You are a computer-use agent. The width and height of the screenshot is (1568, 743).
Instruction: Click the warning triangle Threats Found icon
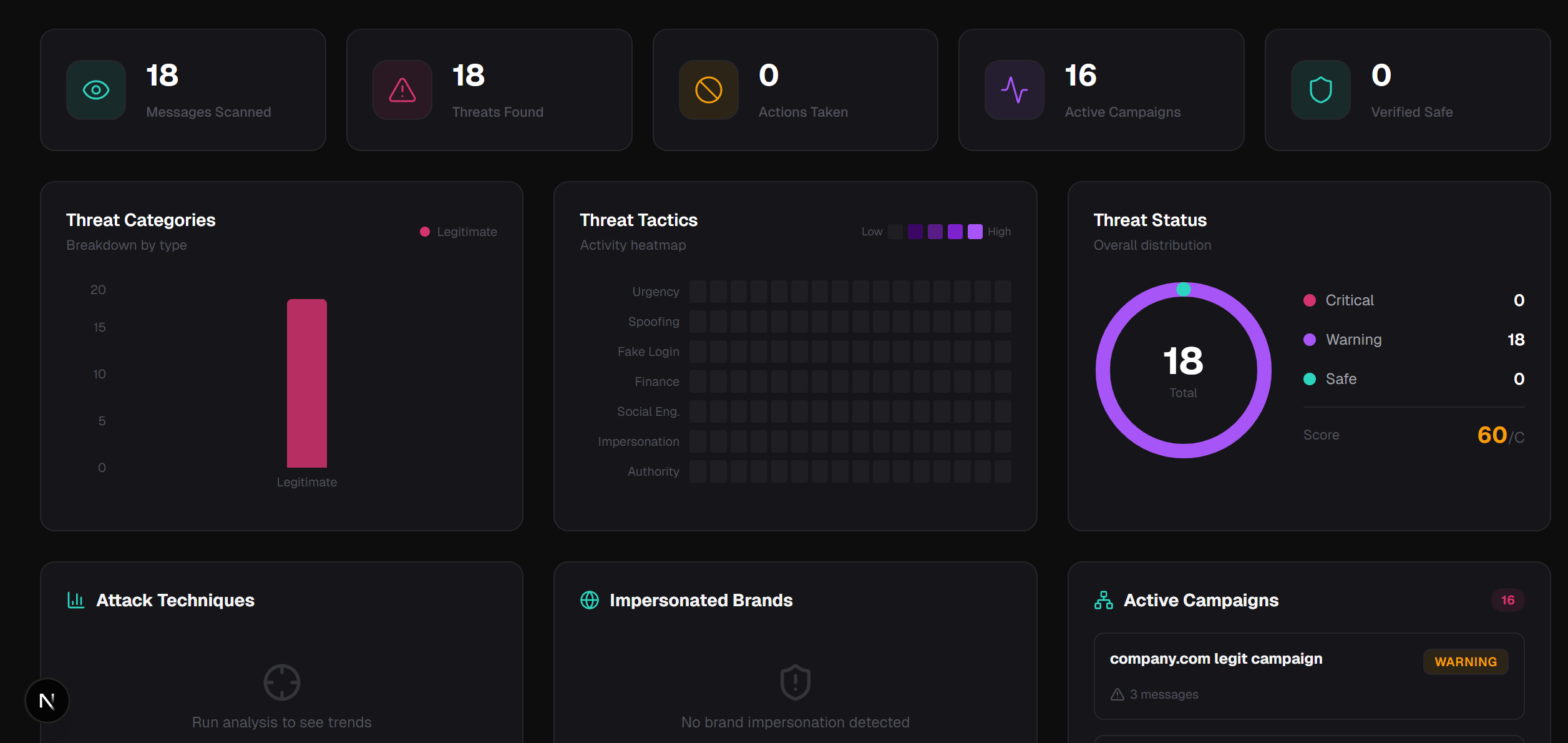click(402, 90)
